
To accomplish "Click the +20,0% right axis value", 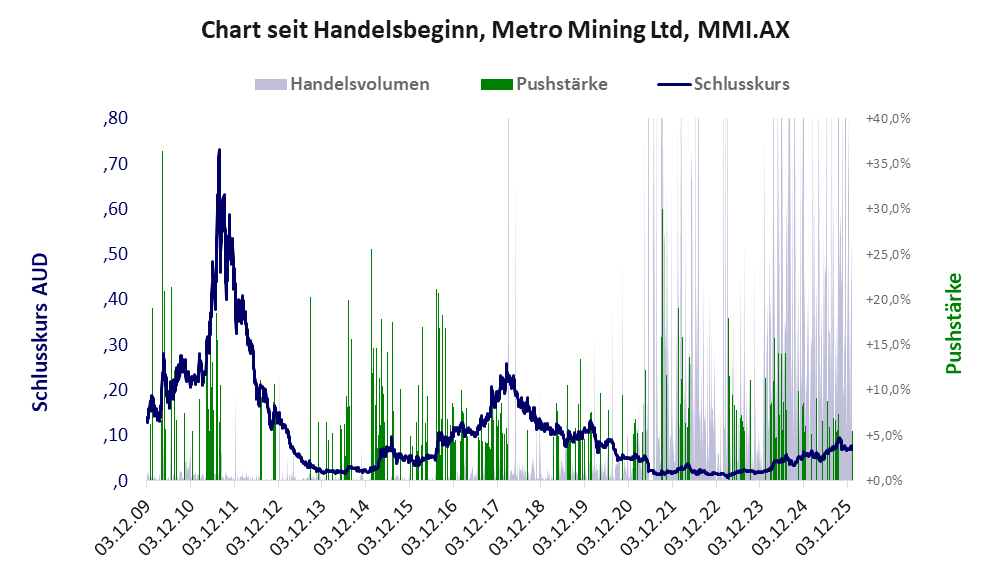I will point(888,299).
